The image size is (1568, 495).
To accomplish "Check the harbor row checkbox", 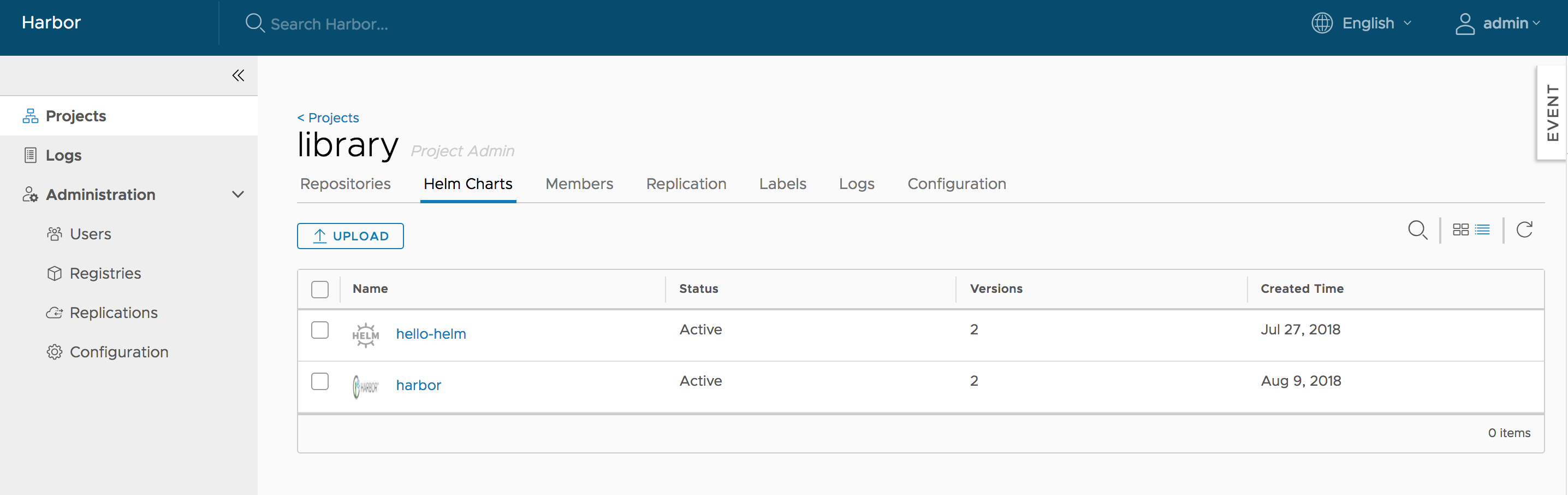I will [319, 382].
